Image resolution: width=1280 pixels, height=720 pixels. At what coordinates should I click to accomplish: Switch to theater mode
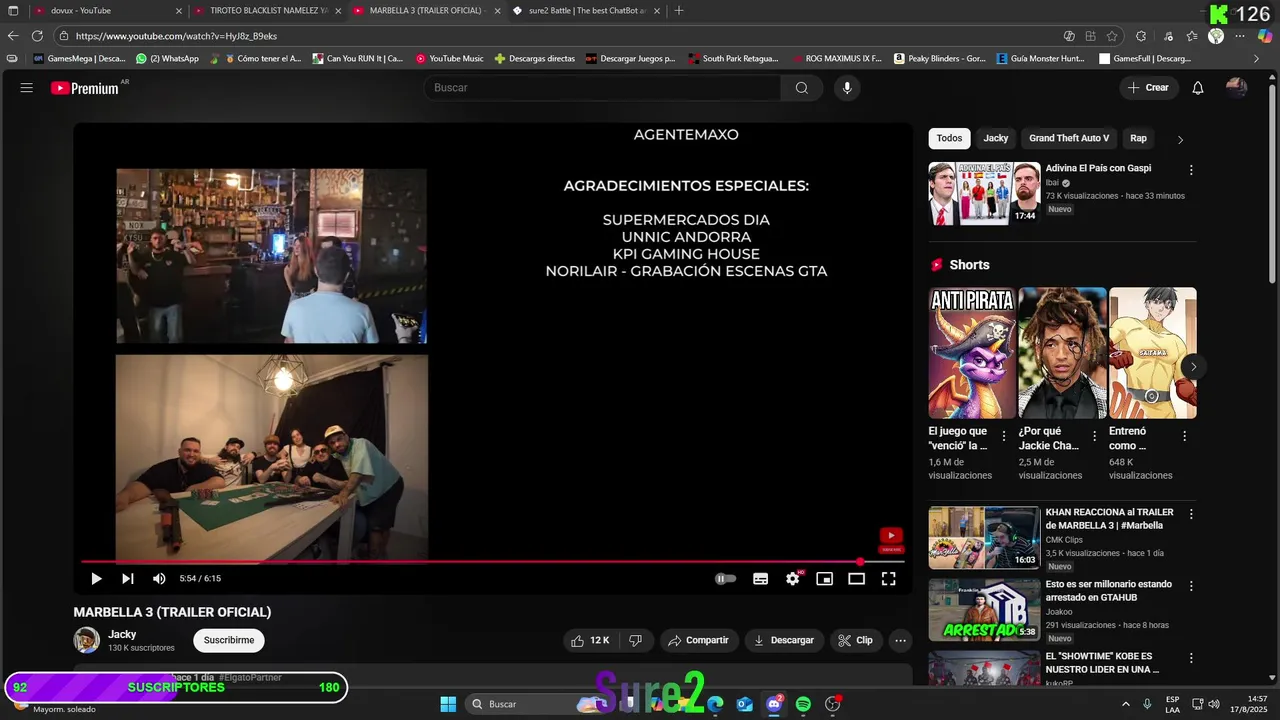pyautogui.click(x=857, y=579)
